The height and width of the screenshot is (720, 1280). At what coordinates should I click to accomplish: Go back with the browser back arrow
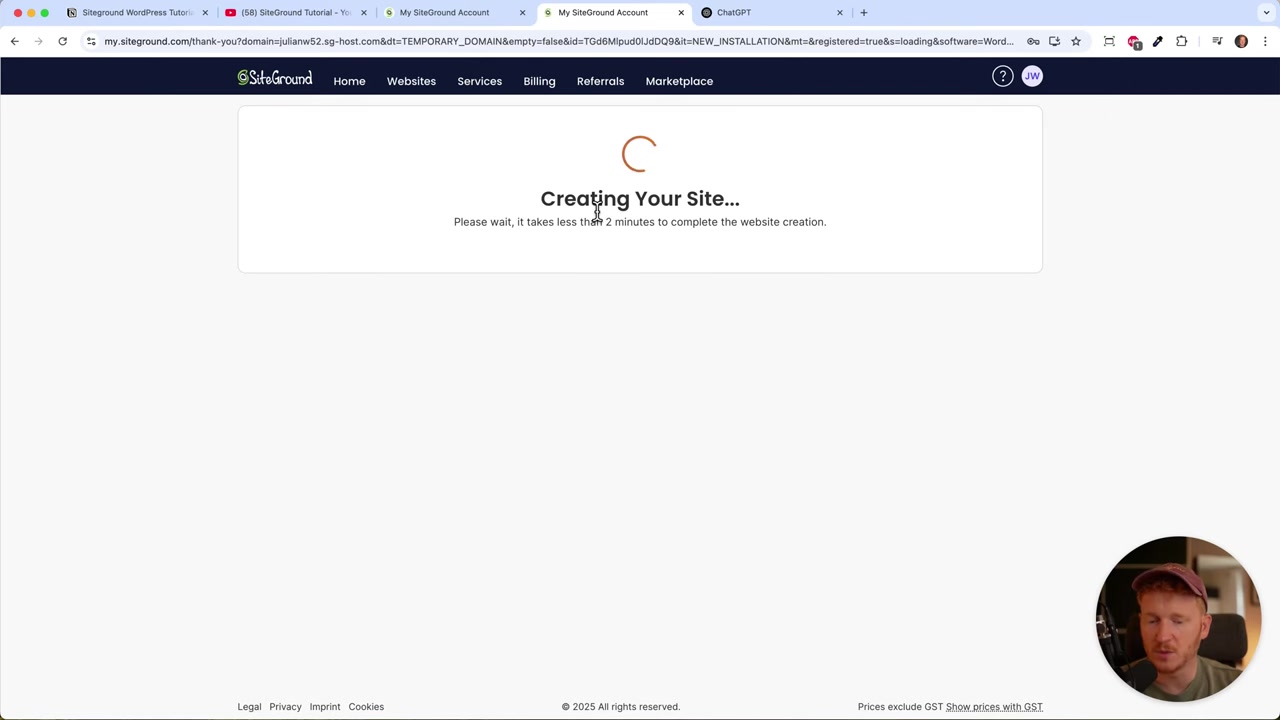(x=14, y=41)
